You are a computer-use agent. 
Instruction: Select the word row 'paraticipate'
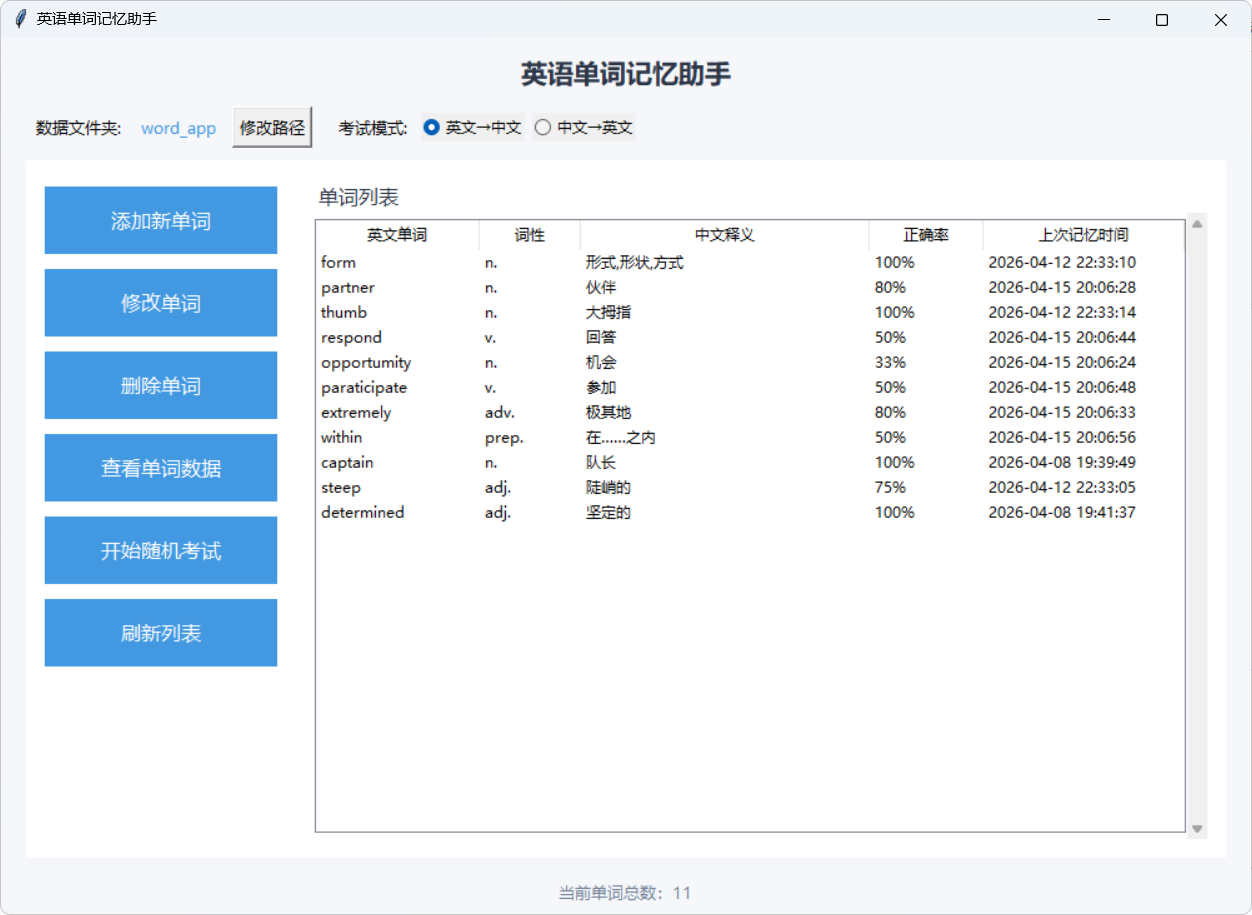[750, 387]
